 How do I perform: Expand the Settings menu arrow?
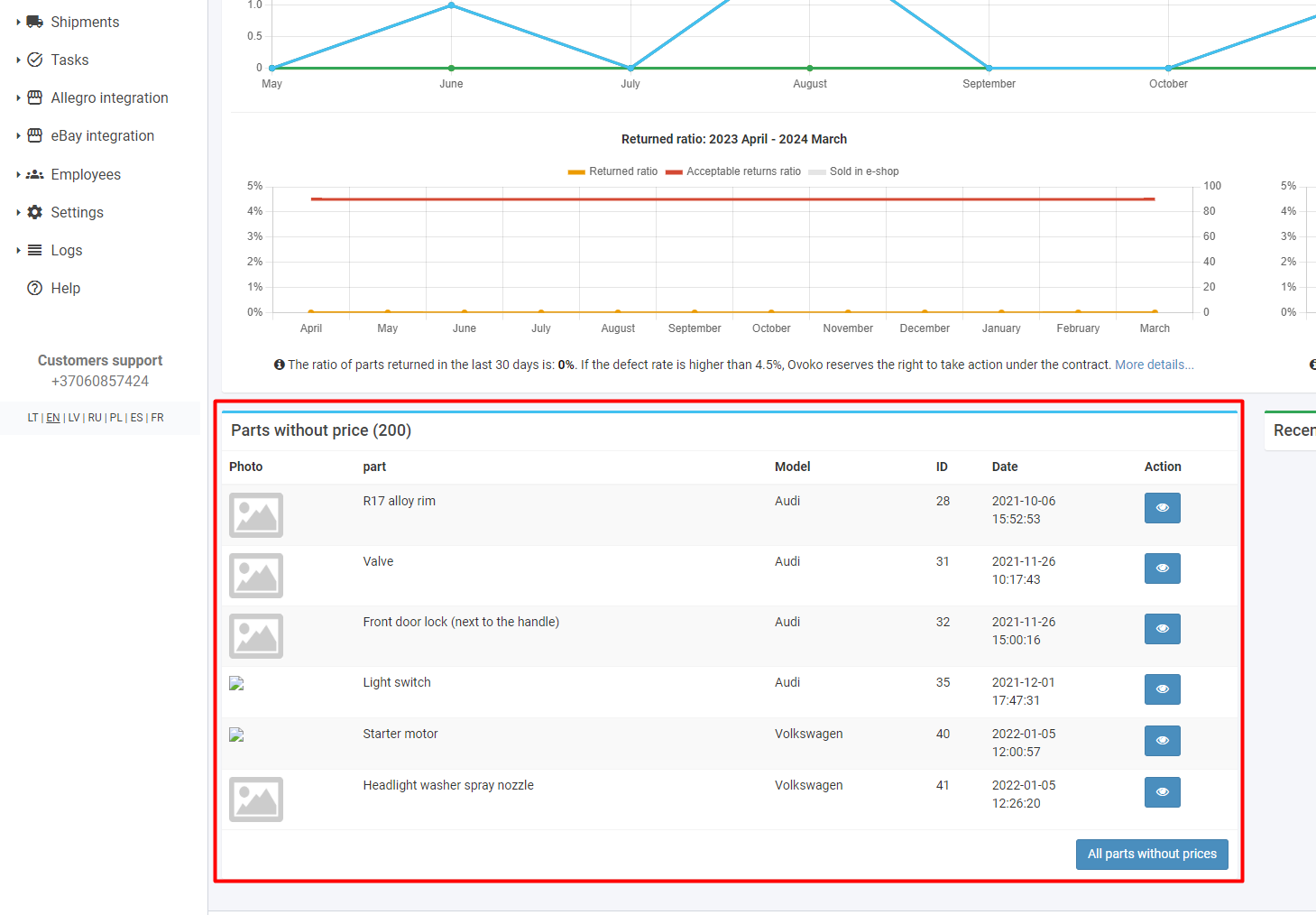[18, 212]
